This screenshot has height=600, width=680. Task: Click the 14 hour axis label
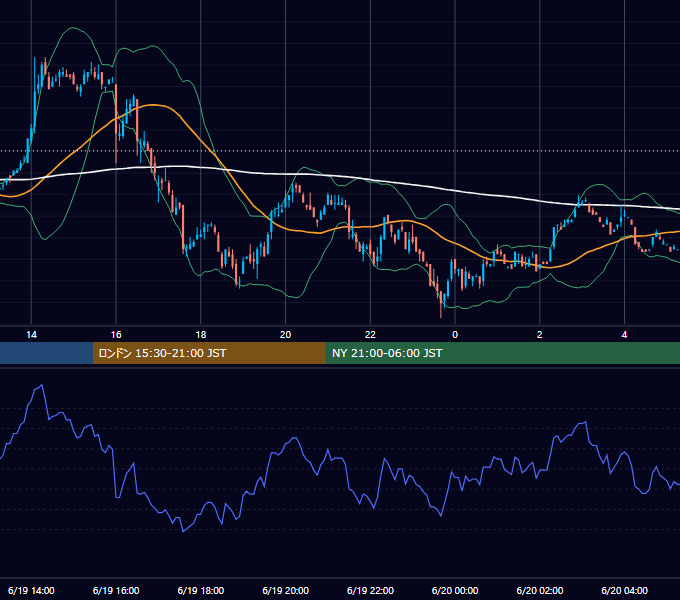pyautogui.click(x=31, y=335)
